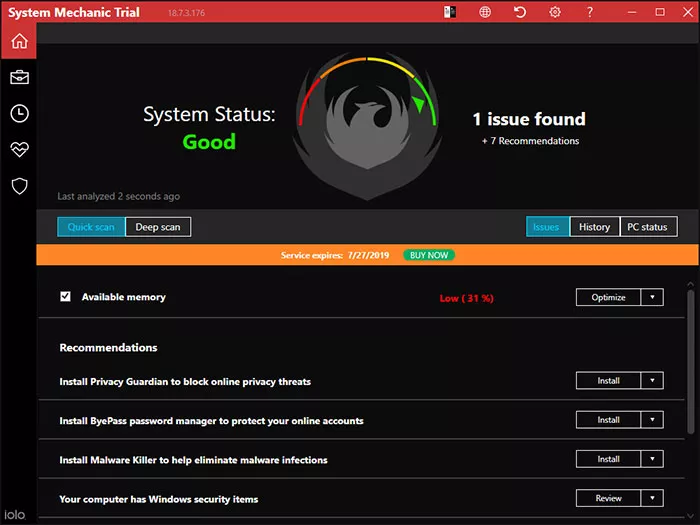Expand dropdown next to ByePass Install
This screenshot has width=700, height=525.
click(652, 420)
